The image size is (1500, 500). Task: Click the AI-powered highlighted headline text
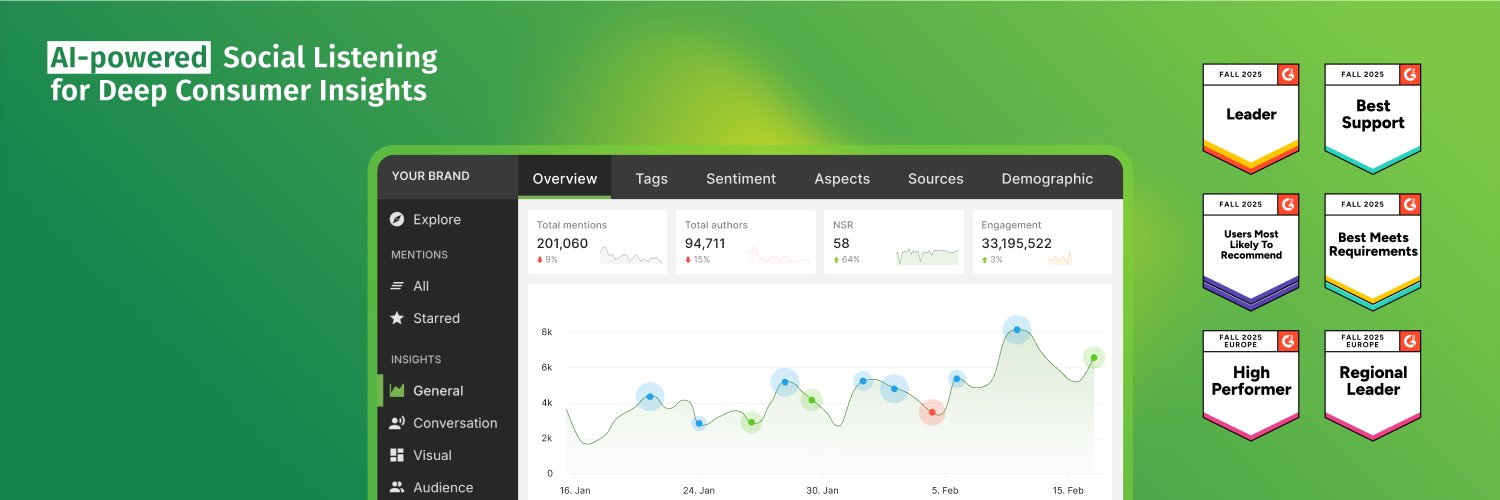tap(129, 58)
